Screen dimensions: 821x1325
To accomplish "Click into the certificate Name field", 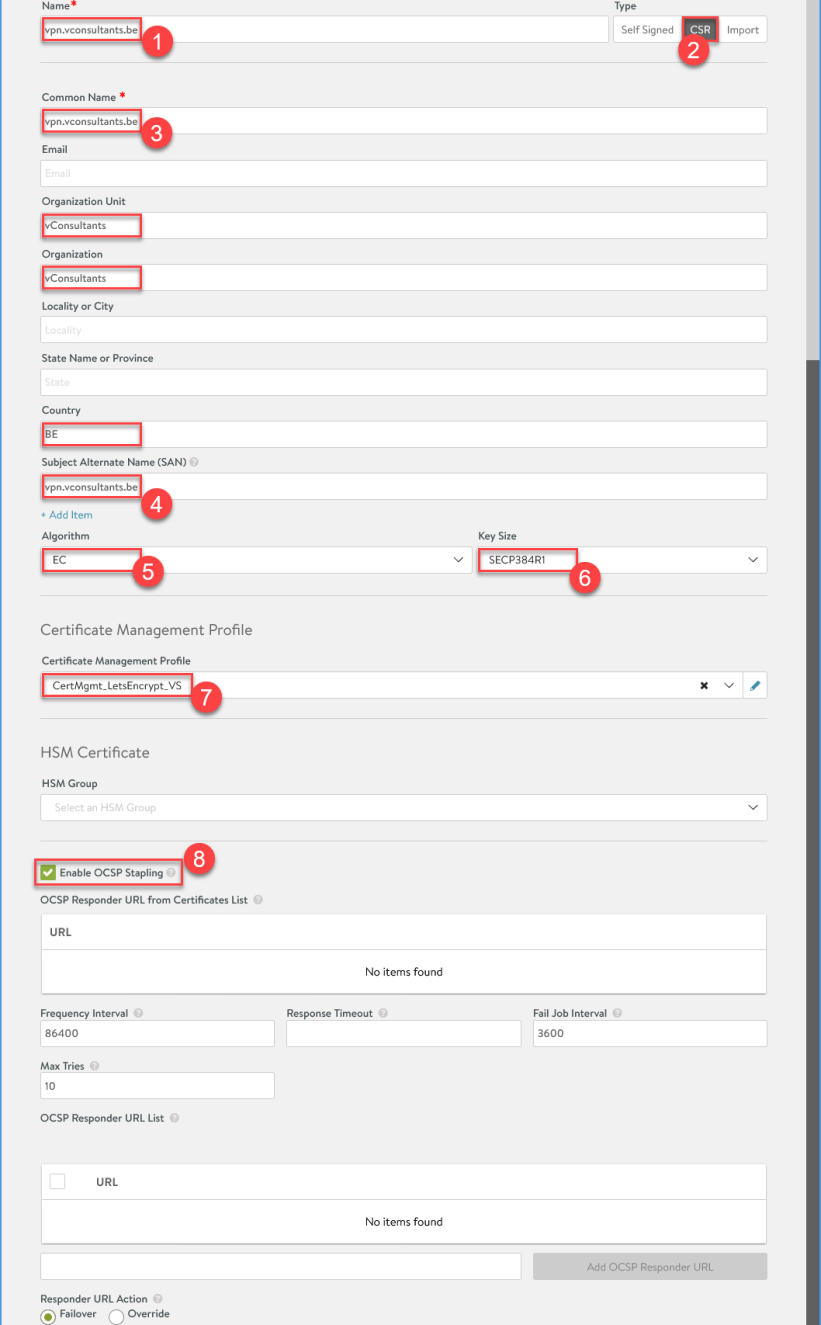I will coord(325,30).
